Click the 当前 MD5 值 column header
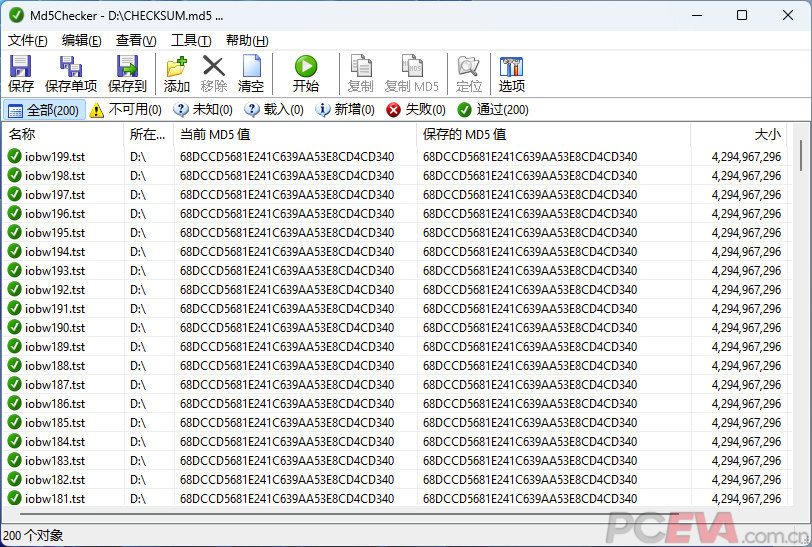Viewport: 812px width, 547px height. click(295, 134)
